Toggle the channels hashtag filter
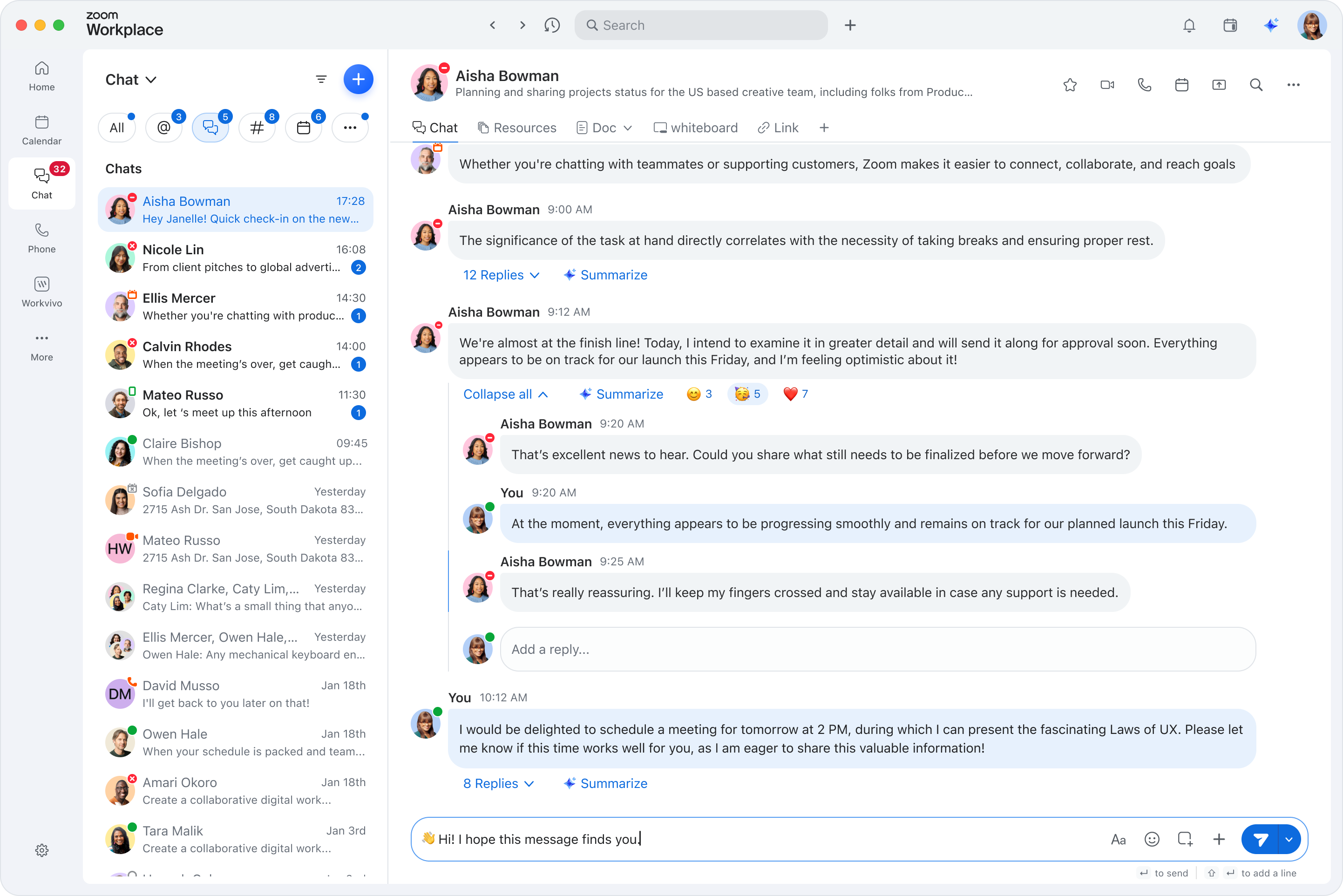This screenshot has width=1343, height=896. [x=257, y=128]
